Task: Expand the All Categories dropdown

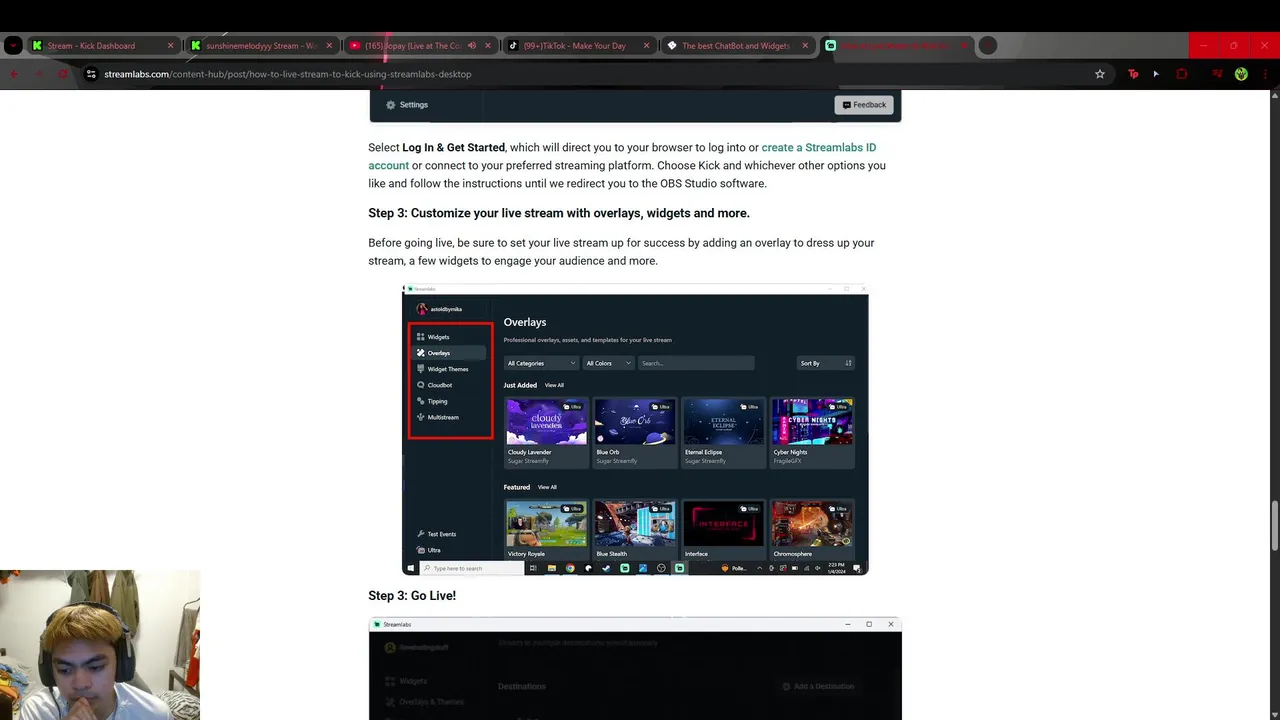Action: coord(541,363)
